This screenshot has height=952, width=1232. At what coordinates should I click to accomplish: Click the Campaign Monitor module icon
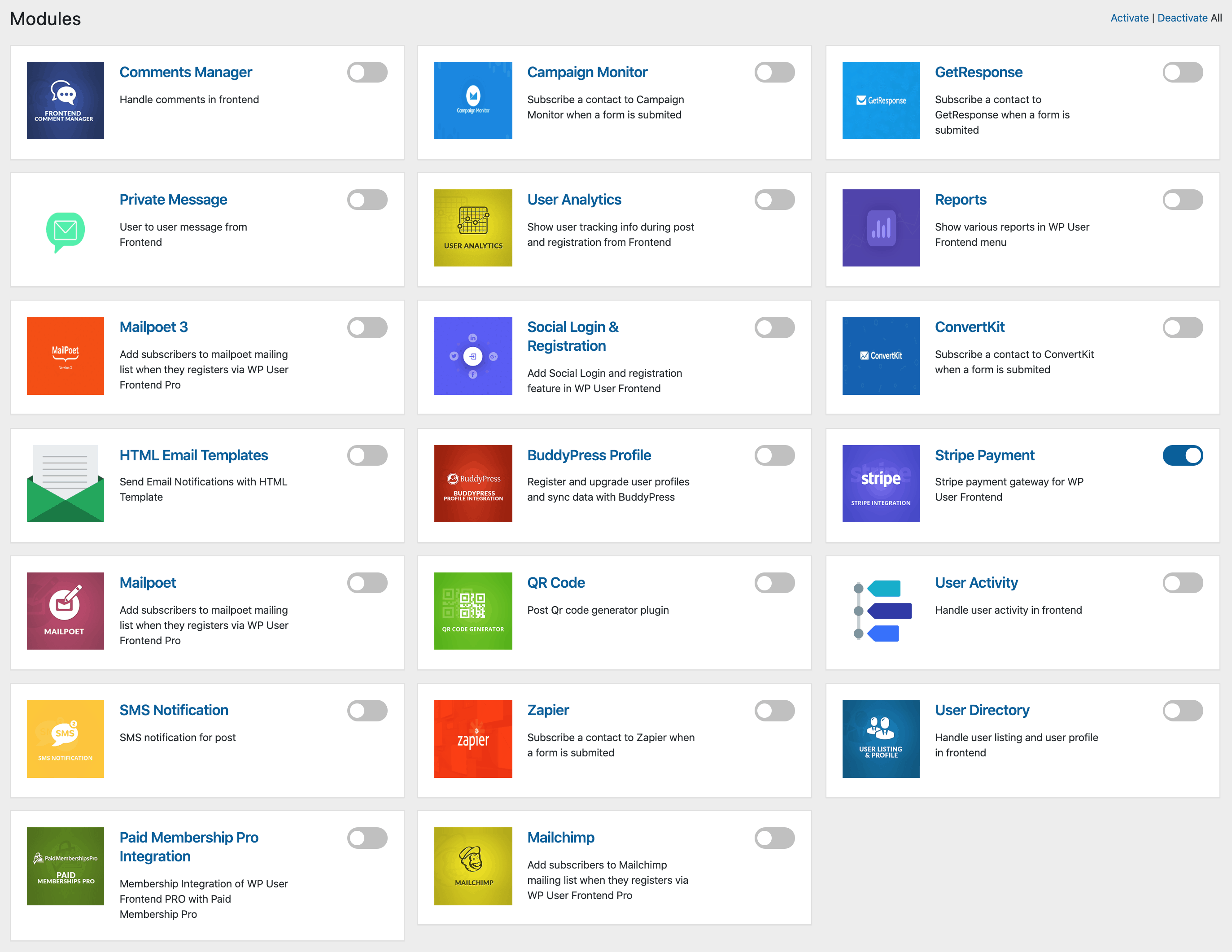click(x=473, y=100)
